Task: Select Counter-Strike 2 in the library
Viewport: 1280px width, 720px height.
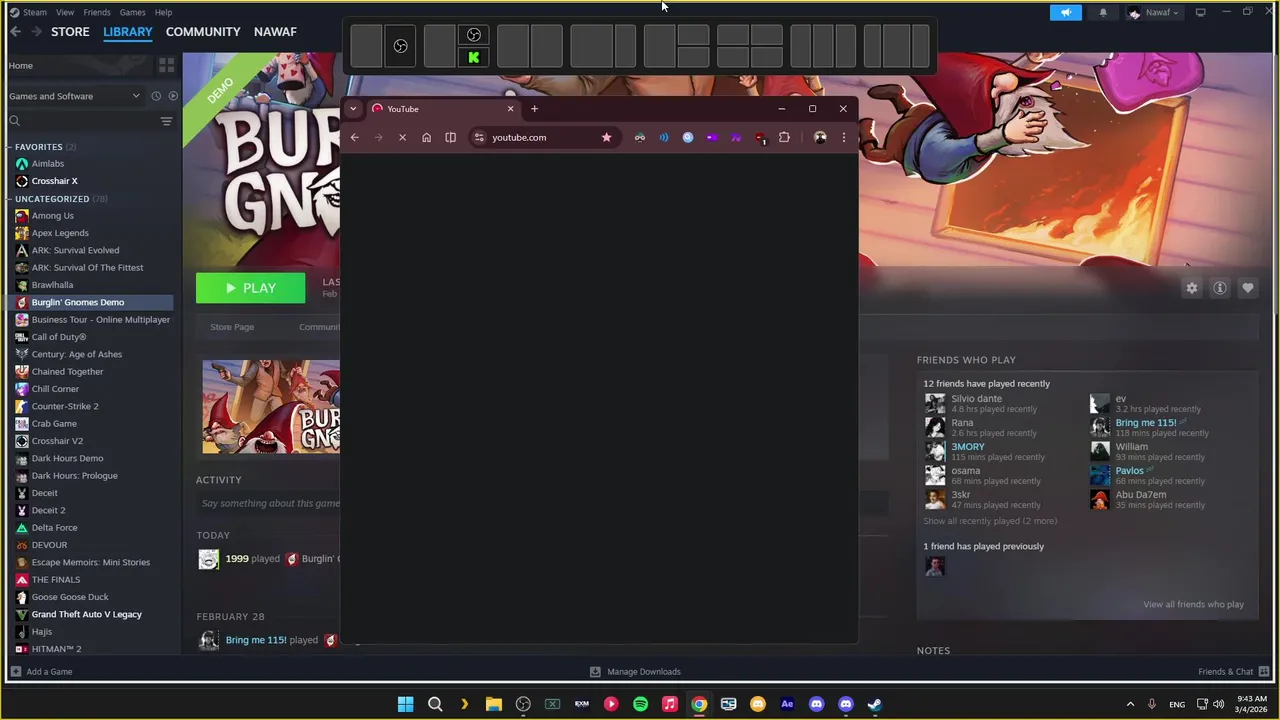Action: pyautogui.click(x=65, y=406)
